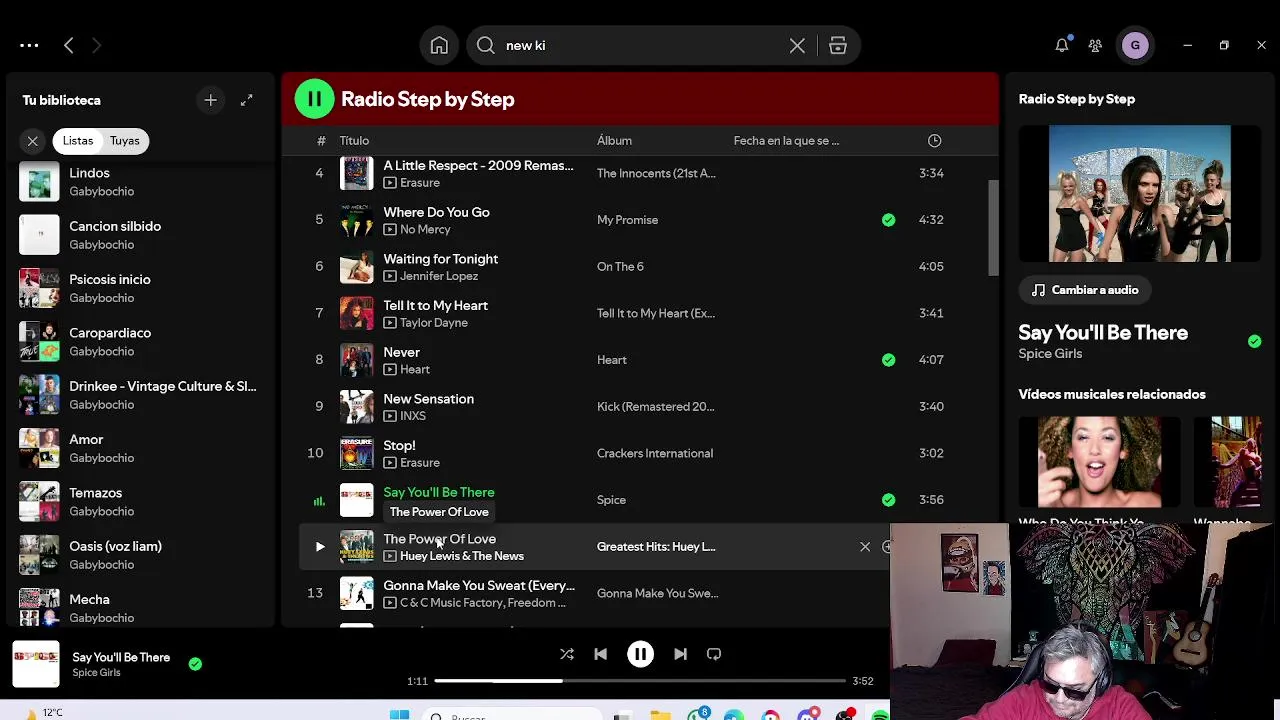The image size is (1280, 720).
Task: Open artist Taylor Dayne
Action: 434,323
